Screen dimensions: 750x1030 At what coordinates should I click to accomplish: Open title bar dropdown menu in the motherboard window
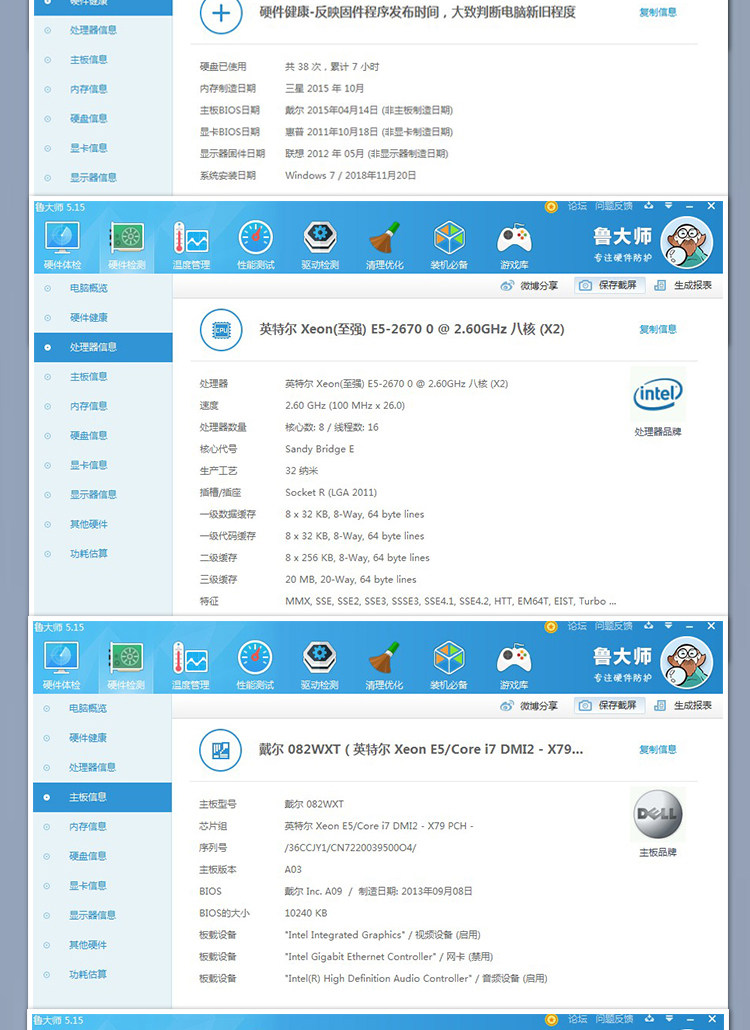(669, 626)
